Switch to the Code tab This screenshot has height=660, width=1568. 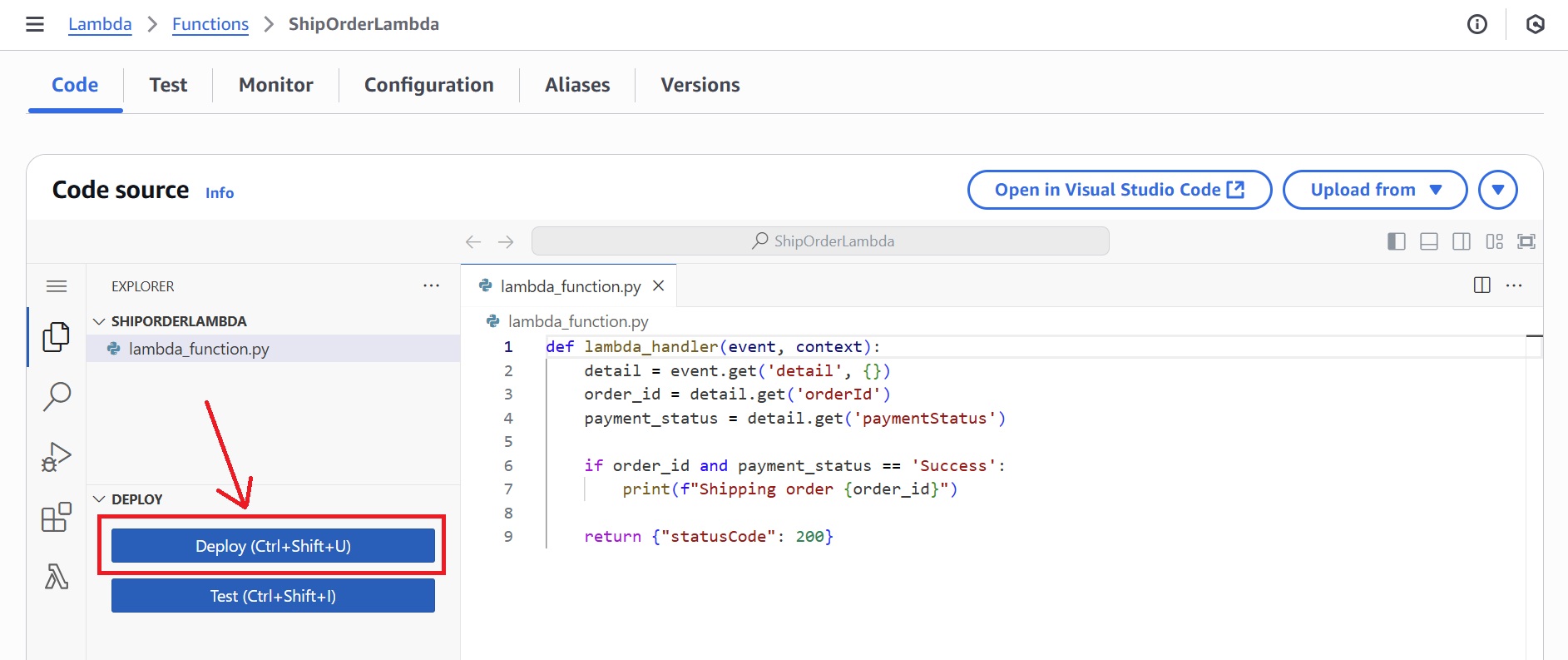pyautogui.click(x=75, y=85)
